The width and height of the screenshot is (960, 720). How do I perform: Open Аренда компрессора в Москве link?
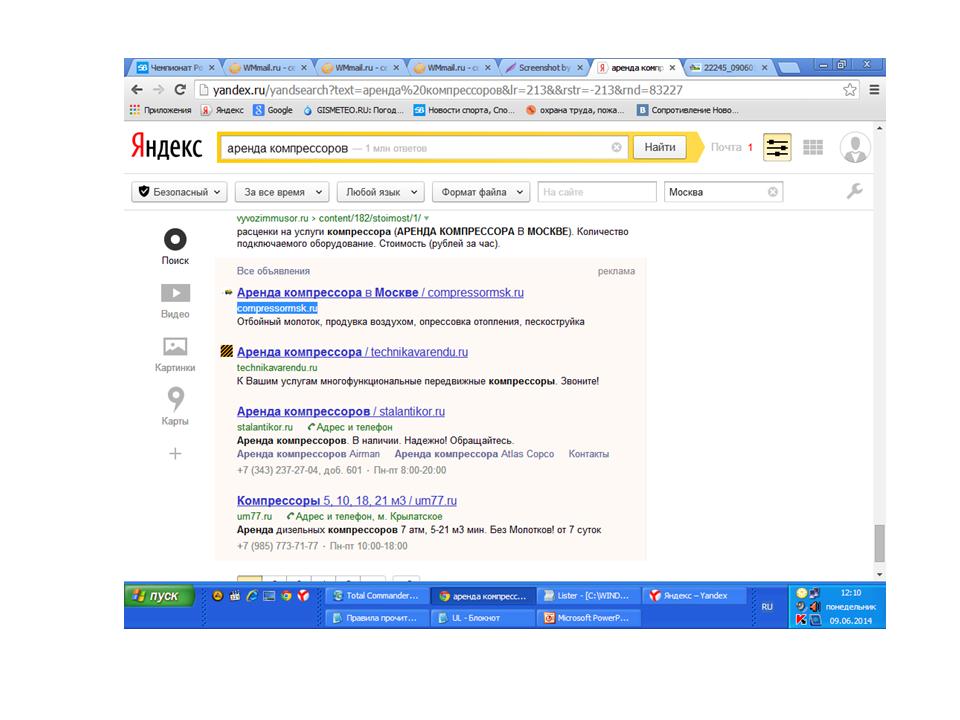click(380, 293)
